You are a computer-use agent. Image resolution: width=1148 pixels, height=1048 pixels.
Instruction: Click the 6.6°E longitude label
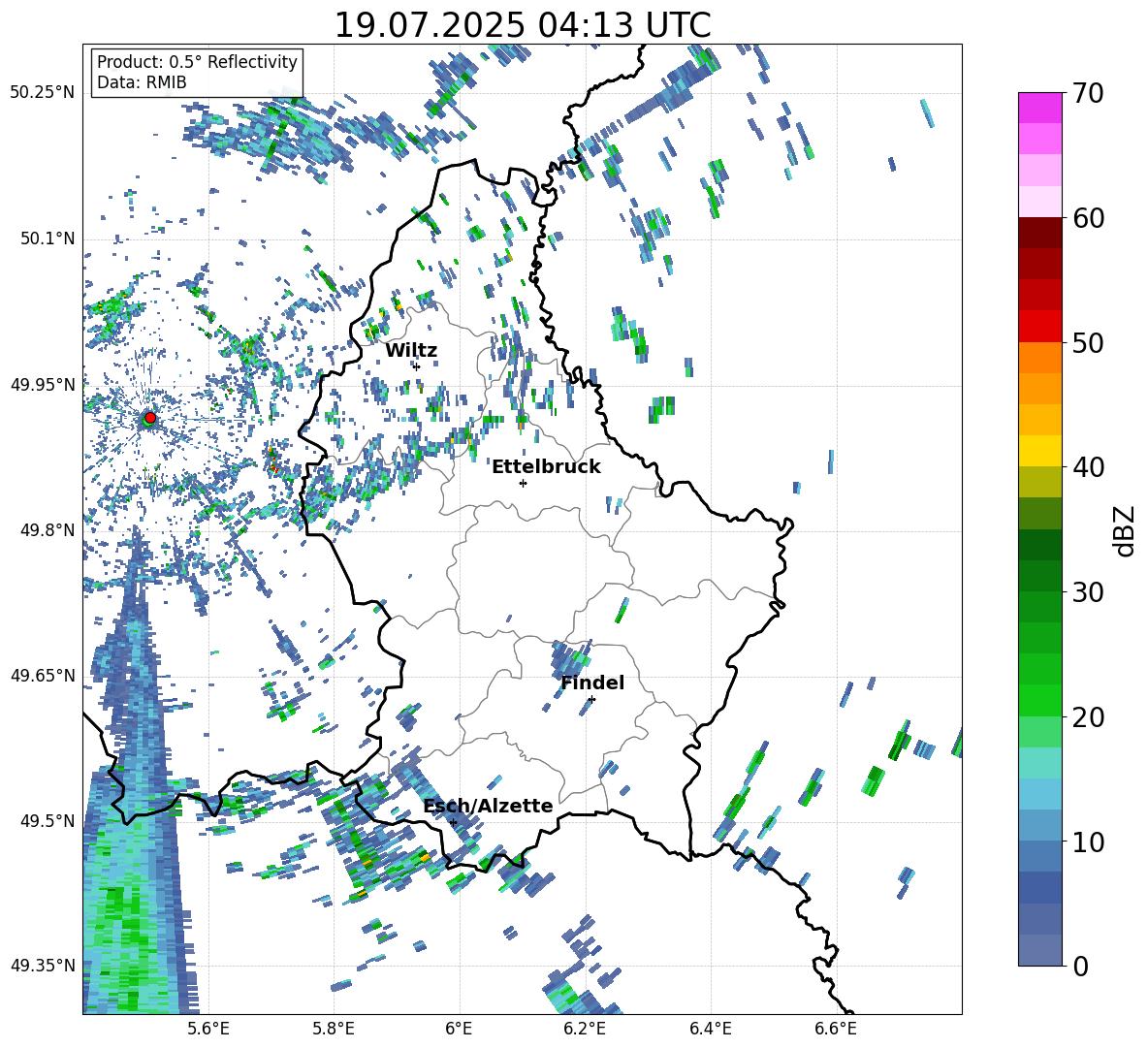coord(836,1029)
